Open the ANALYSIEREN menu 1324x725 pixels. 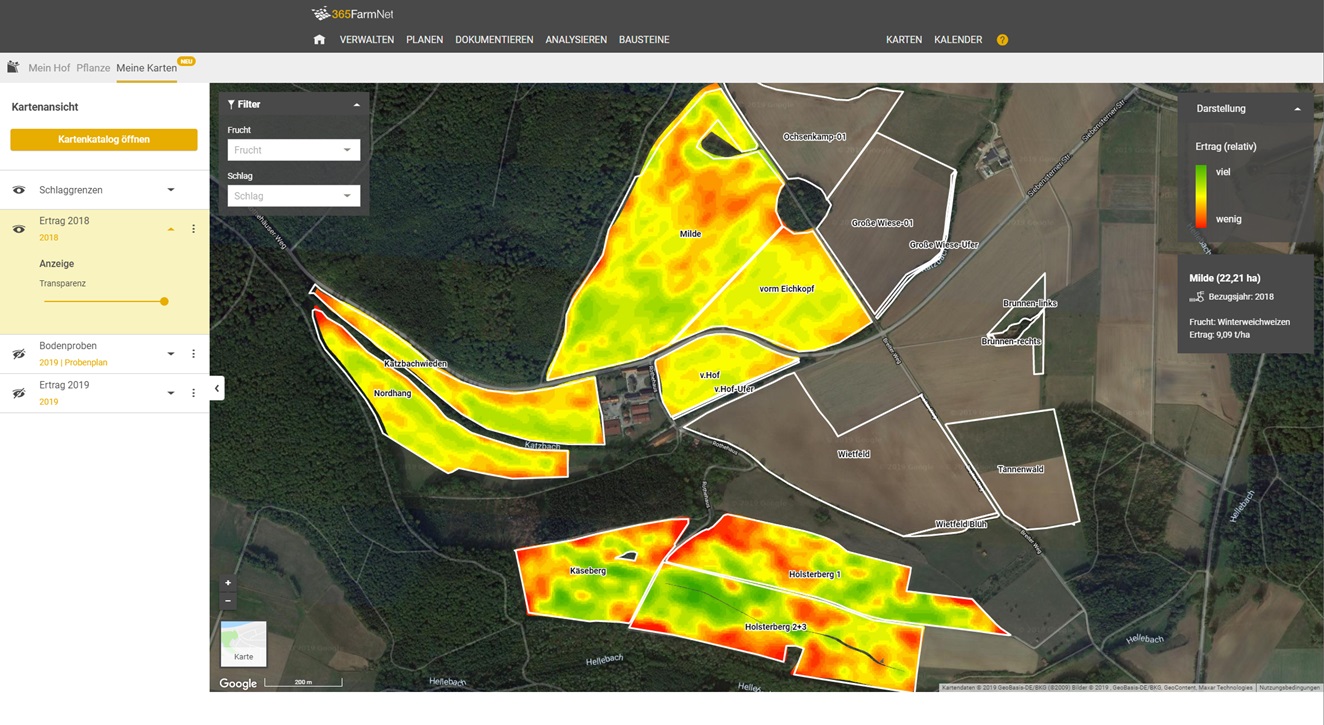click(576, 39)
